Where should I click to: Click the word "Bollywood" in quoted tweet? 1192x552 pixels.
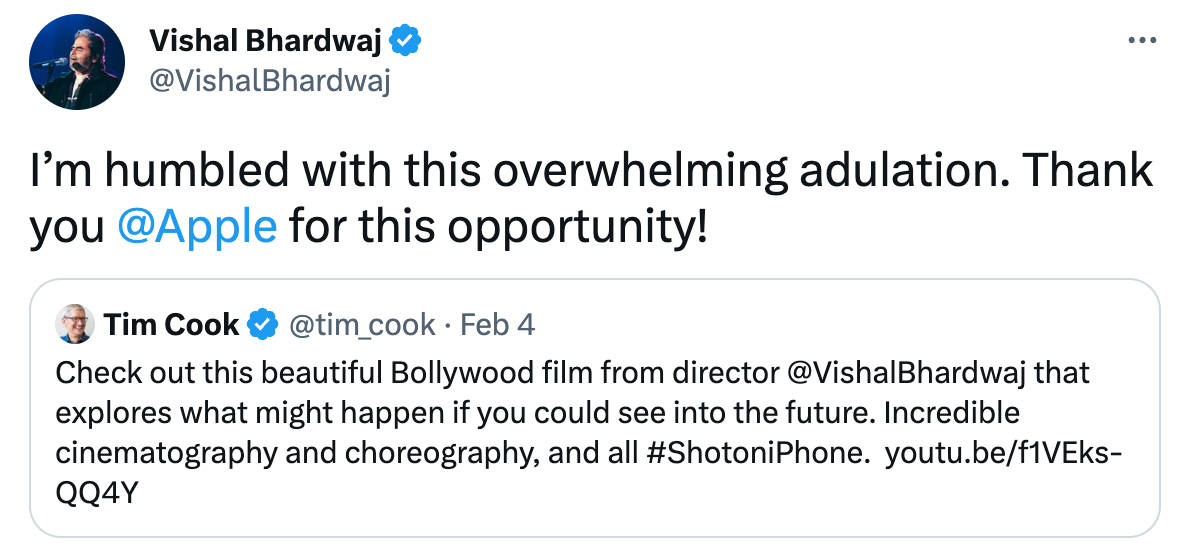point(447,373)
